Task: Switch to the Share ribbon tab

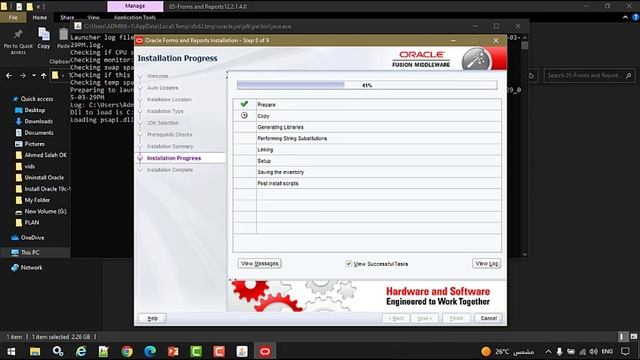Action: click(67, 18)
